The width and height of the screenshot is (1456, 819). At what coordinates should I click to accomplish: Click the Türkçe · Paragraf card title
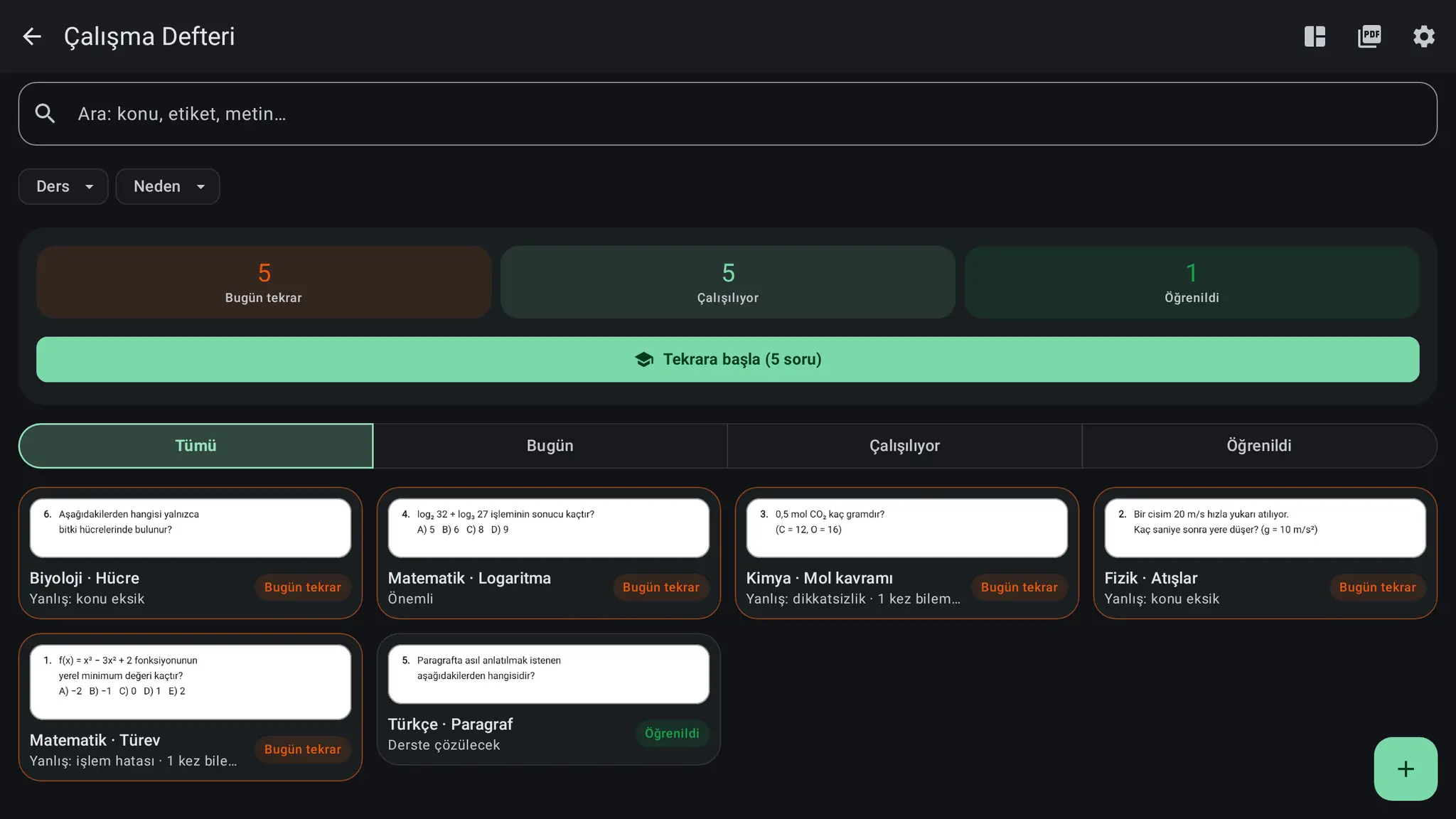450,724
